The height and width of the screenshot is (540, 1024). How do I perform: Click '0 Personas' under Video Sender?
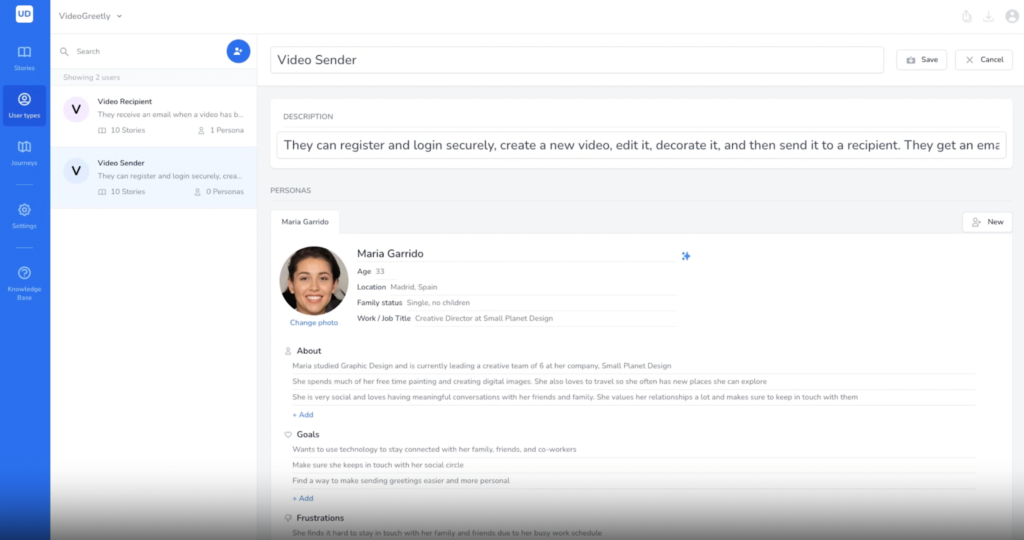click(x=219, y=192)
